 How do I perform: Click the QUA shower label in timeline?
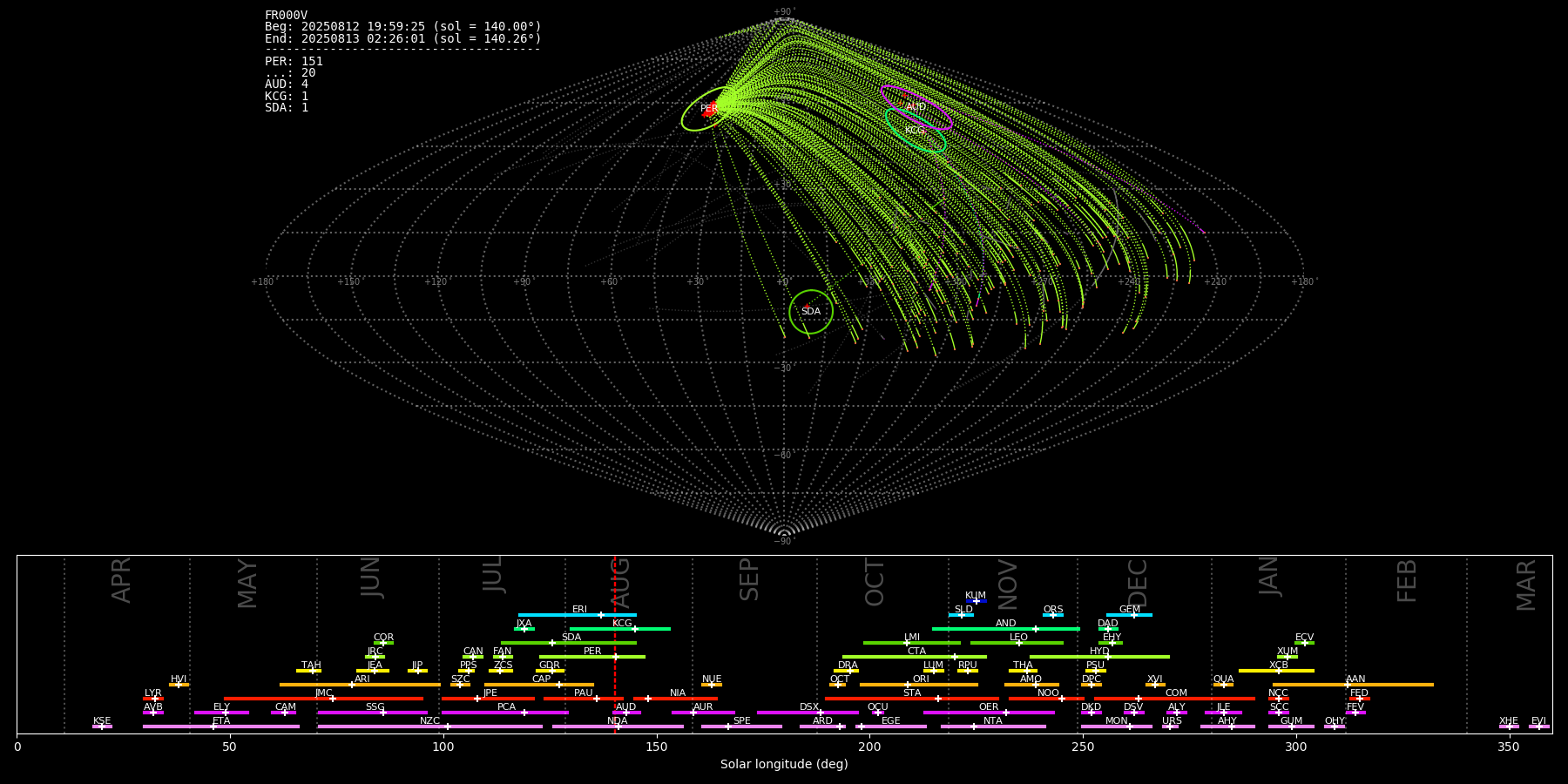click(x=1224, y=679)
